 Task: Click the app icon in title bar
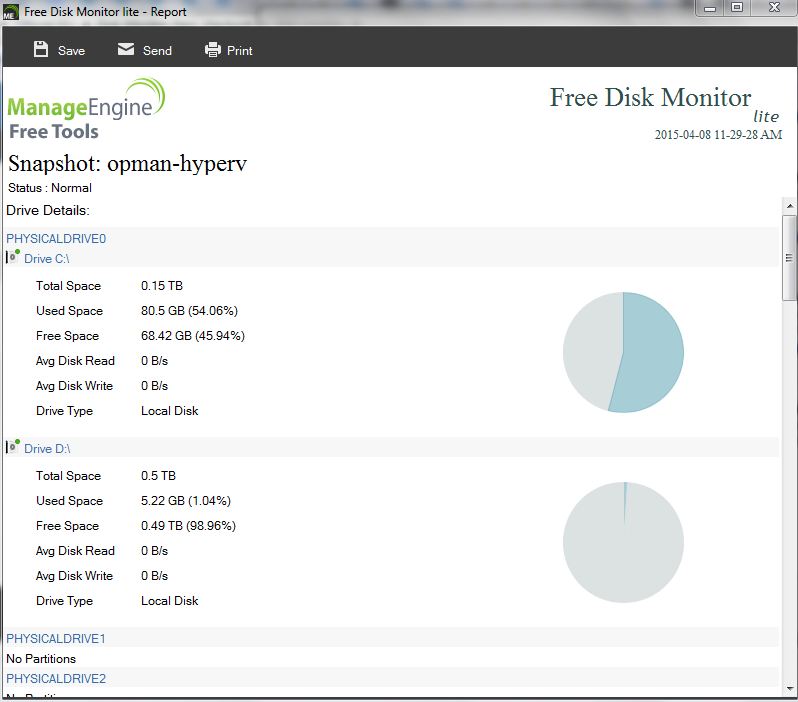pyautogui.click(x=11, y=12)
